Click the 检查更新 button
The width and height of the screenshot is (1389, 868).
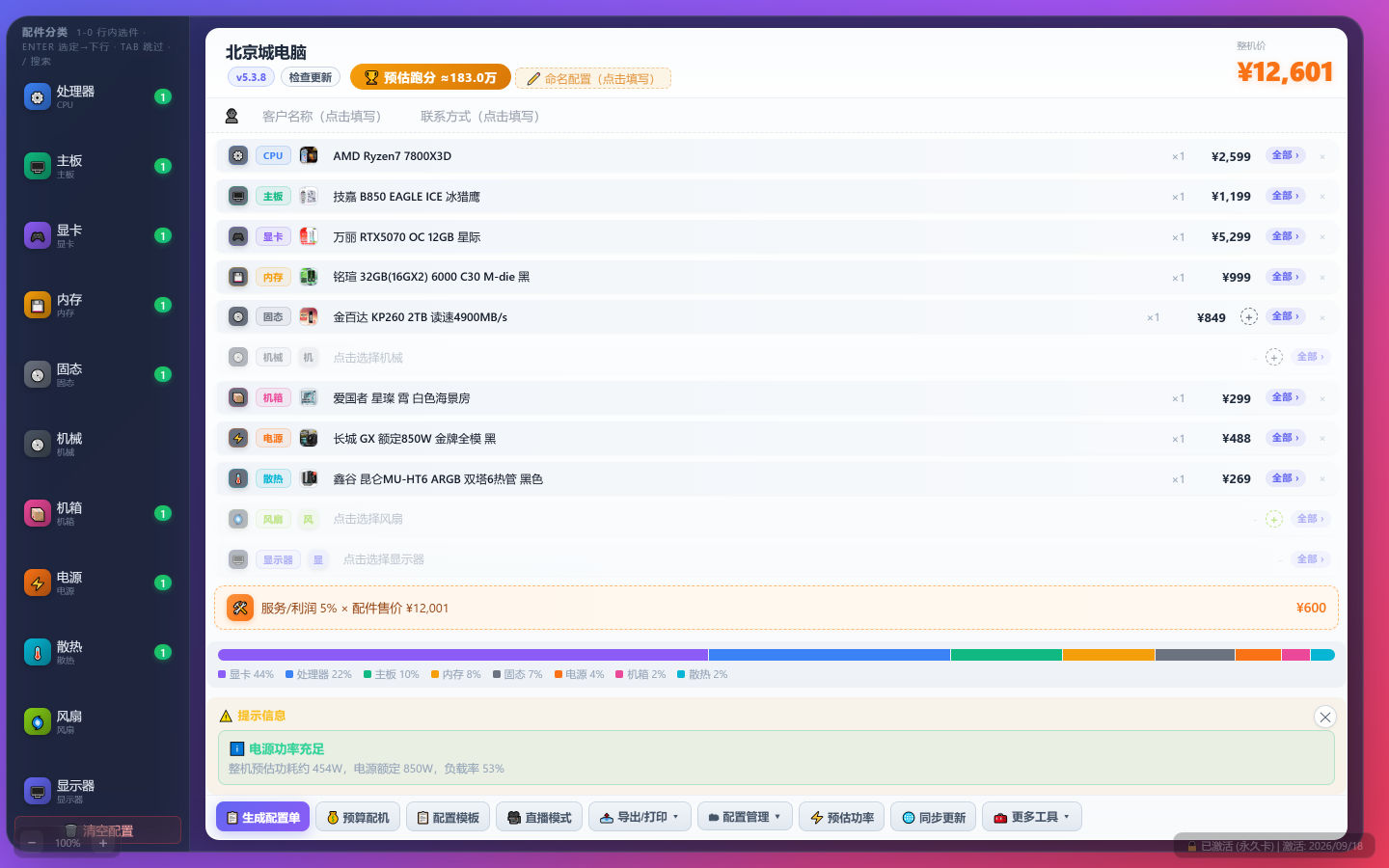[x=311, y=77]
